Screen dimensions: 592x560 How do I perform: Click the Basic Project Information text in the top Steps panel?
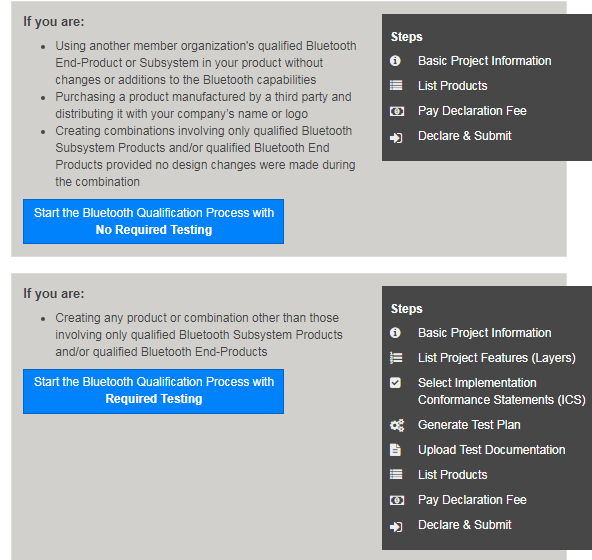pyautogui.click(x=484, y=61)
